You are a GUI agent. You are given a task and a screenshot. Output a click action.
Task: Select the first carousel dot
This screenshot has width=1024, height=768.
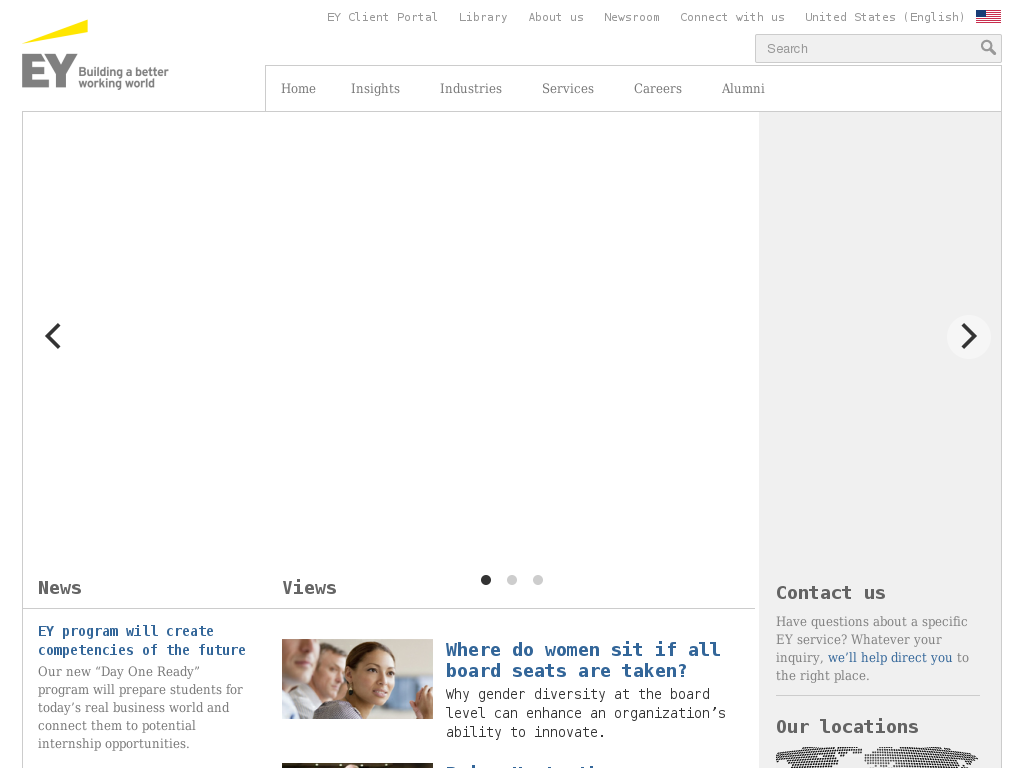pyautogui.click(x=486, y=580)
